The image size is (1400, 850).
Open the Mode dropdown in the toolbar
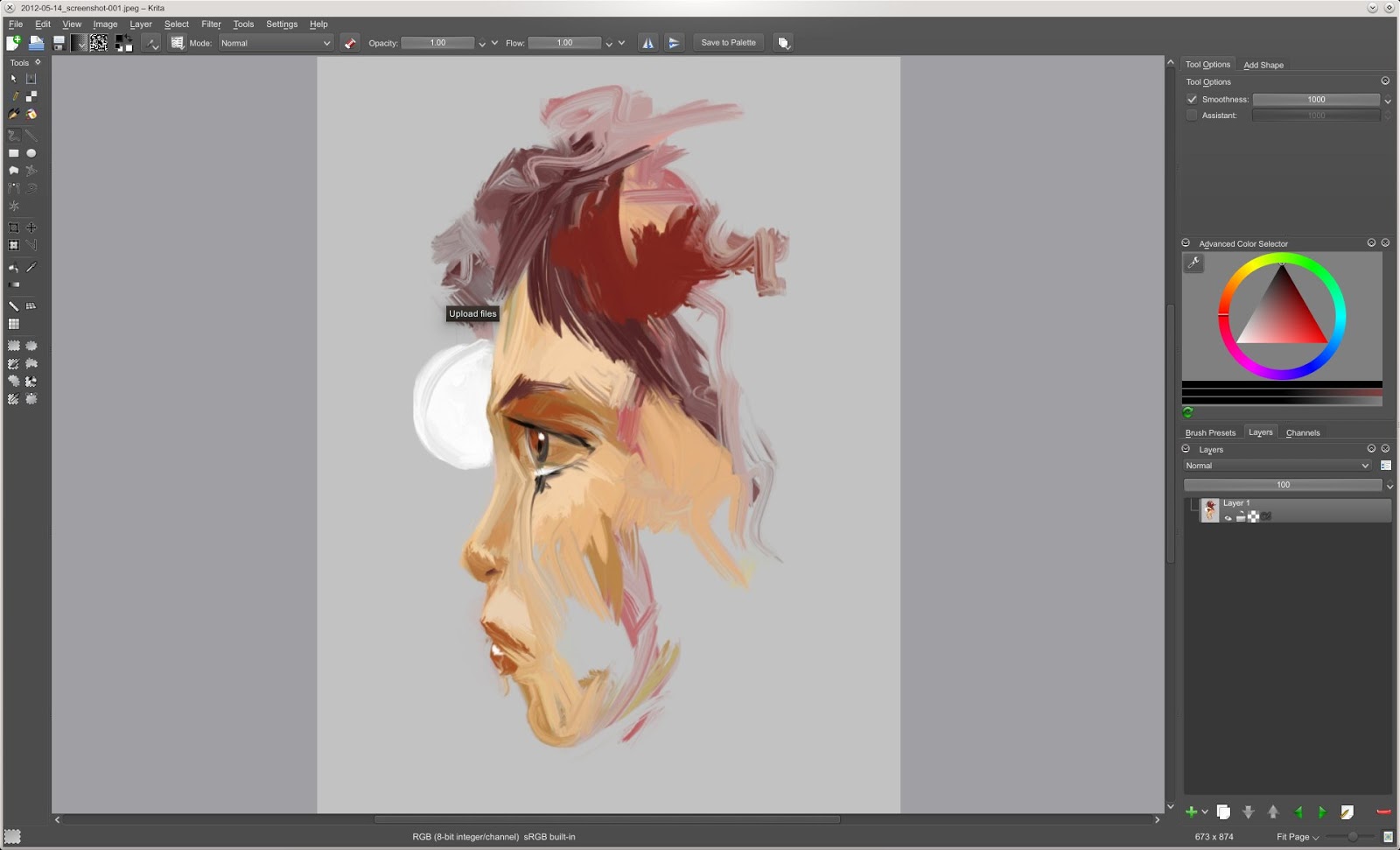pyautogui.click(x=276, y=42)
